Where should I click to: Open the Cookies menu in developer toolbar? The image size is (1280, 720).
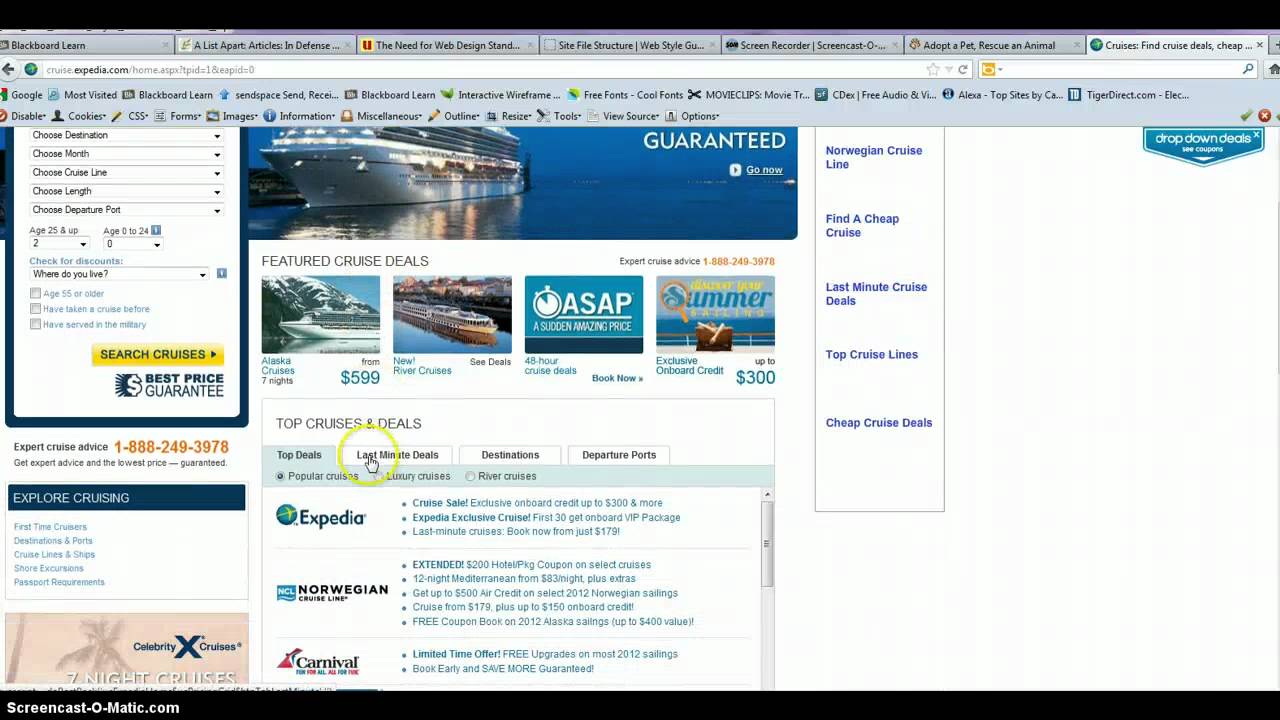[80, 116]
